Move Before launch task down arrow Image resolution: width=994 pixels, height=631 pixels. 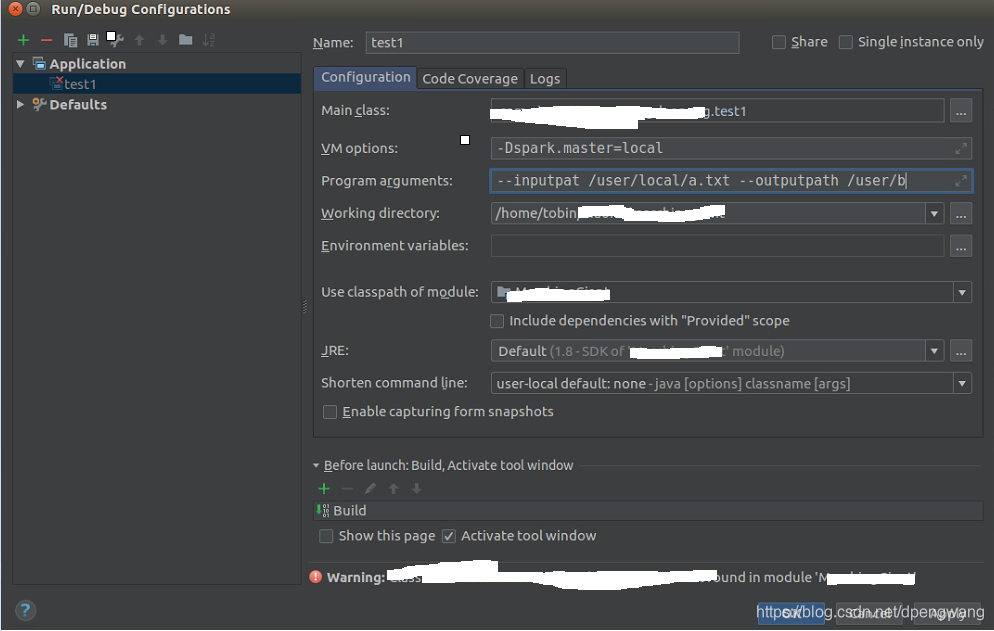[x=416, y=488]
